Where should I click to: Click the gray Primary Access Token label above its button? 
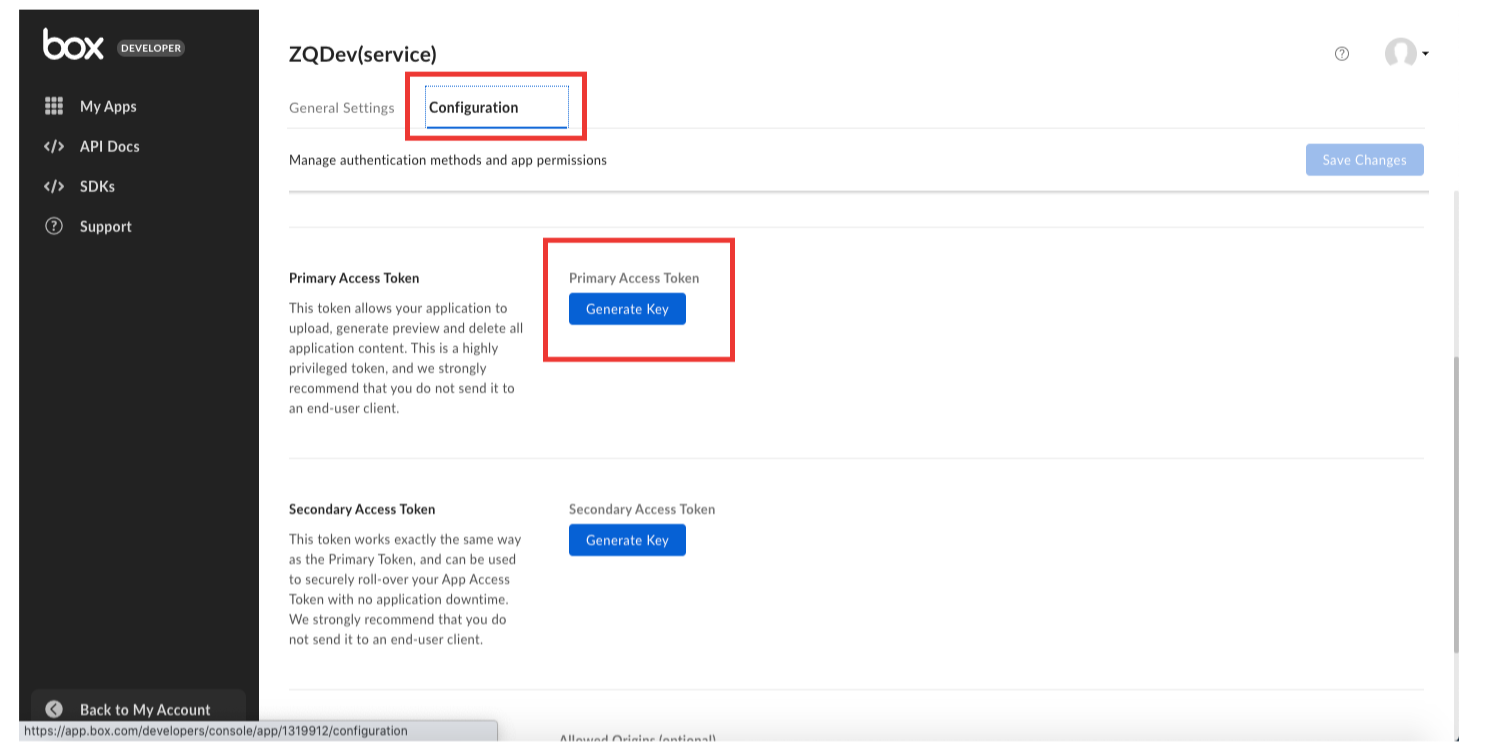[x=634, y=278]
